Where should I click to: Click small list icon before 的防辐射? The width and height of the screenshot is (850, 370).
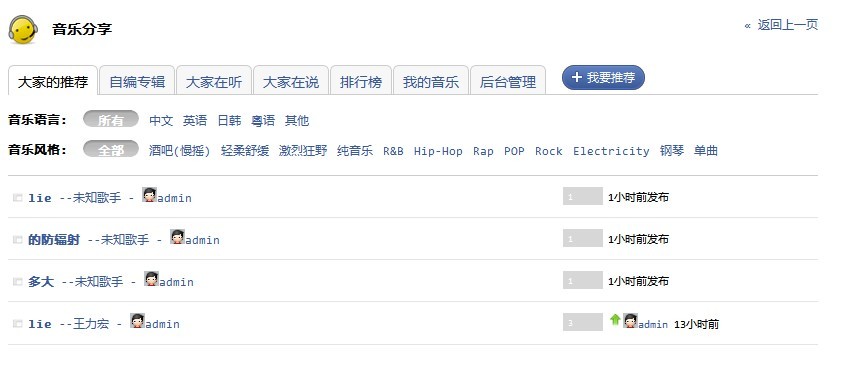click(17, 239)
